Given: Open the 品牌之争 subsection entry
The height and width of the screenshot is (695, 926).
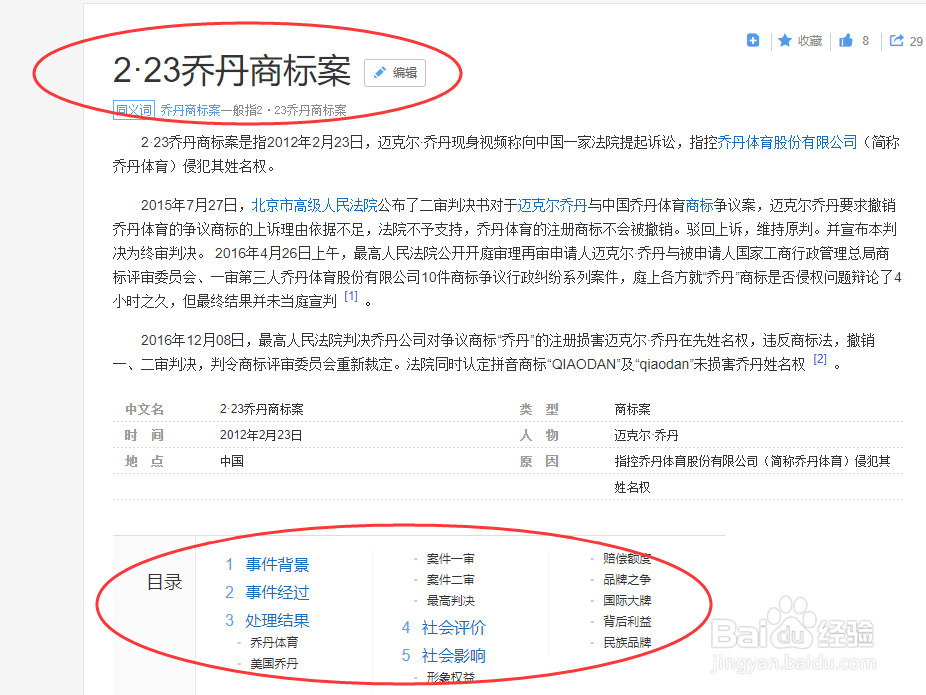Looking at the screenshot, I should (627, 580).
